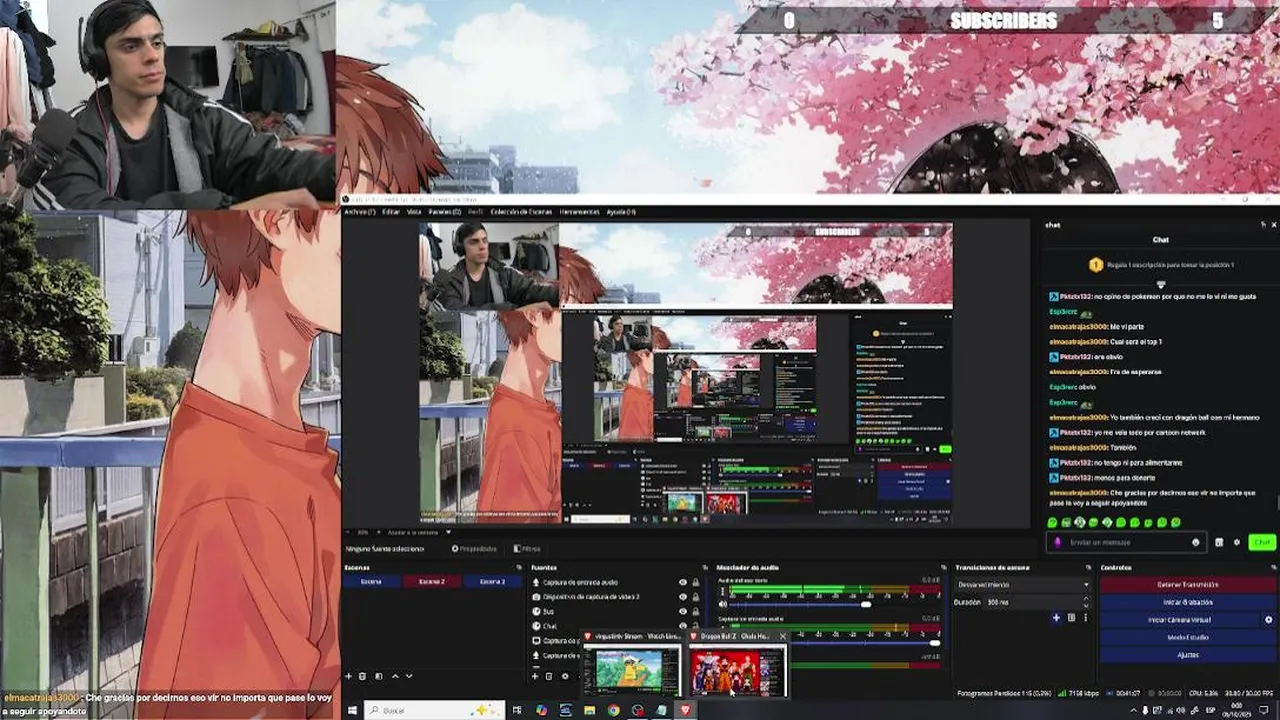
Task: Open the Editar menu
Action: (x=390, y=212)
